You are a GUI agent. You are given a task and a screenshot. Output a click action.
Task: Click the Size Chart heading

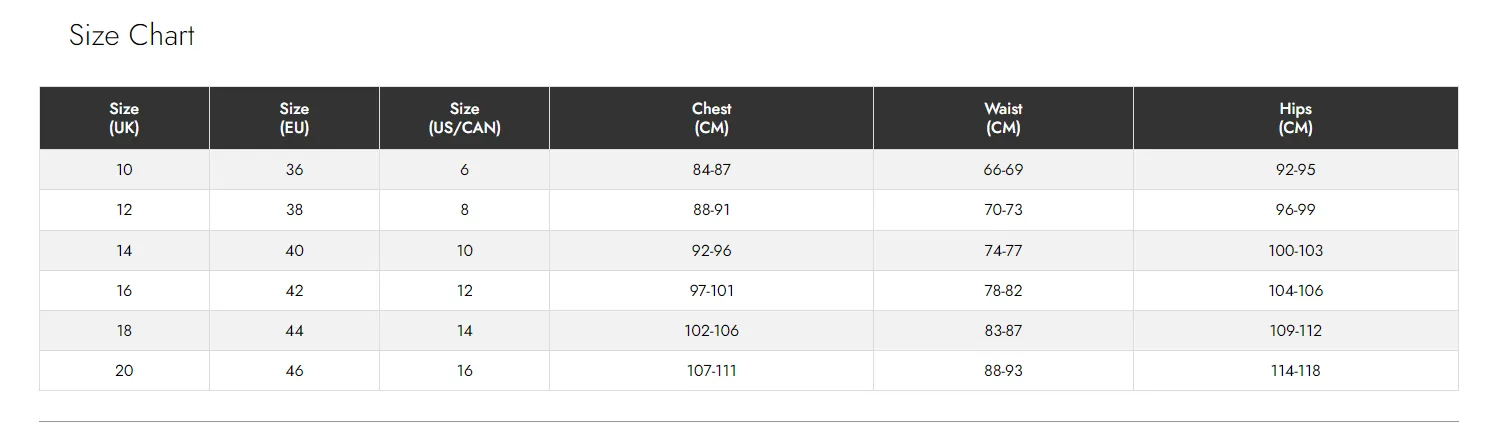tap(132, 36)
